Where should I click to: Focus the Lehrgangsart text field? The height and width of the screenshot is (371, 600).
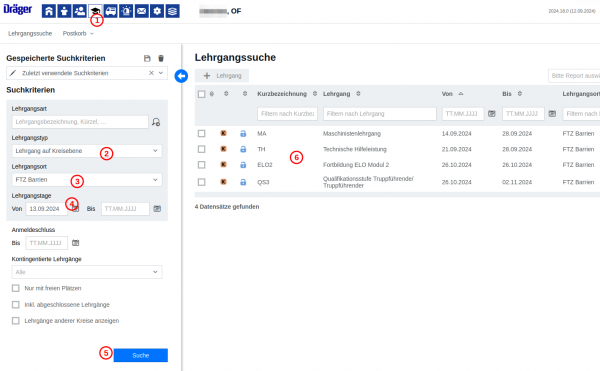click(80, 122)
